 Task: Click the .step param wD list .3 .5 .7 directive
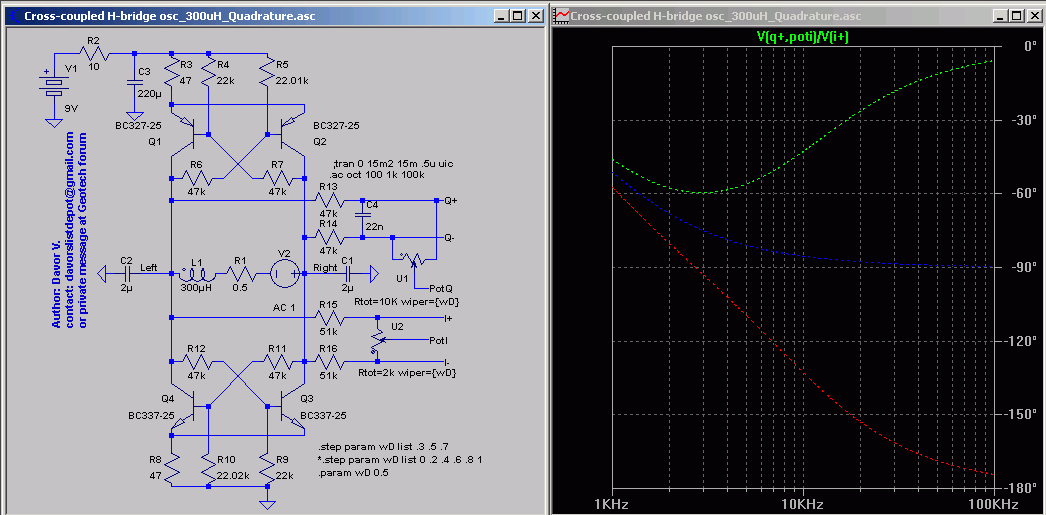point(385,445)
